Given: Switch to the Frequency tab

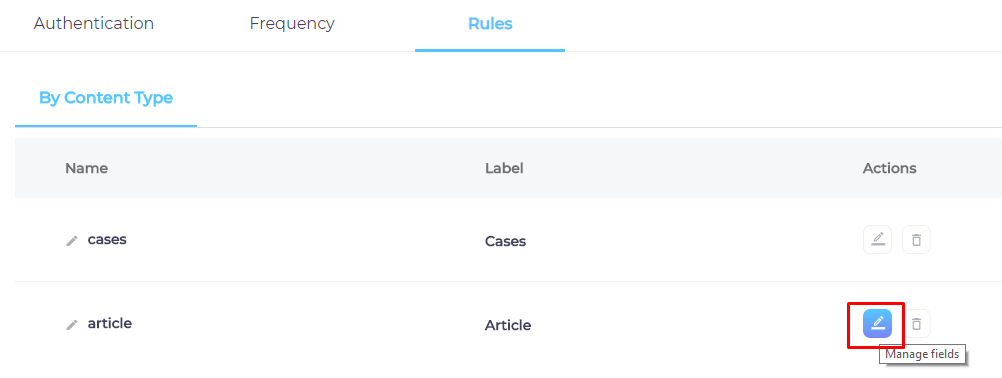Looking at the screenshot, I should pyautogui.click(x=292, y=24).
